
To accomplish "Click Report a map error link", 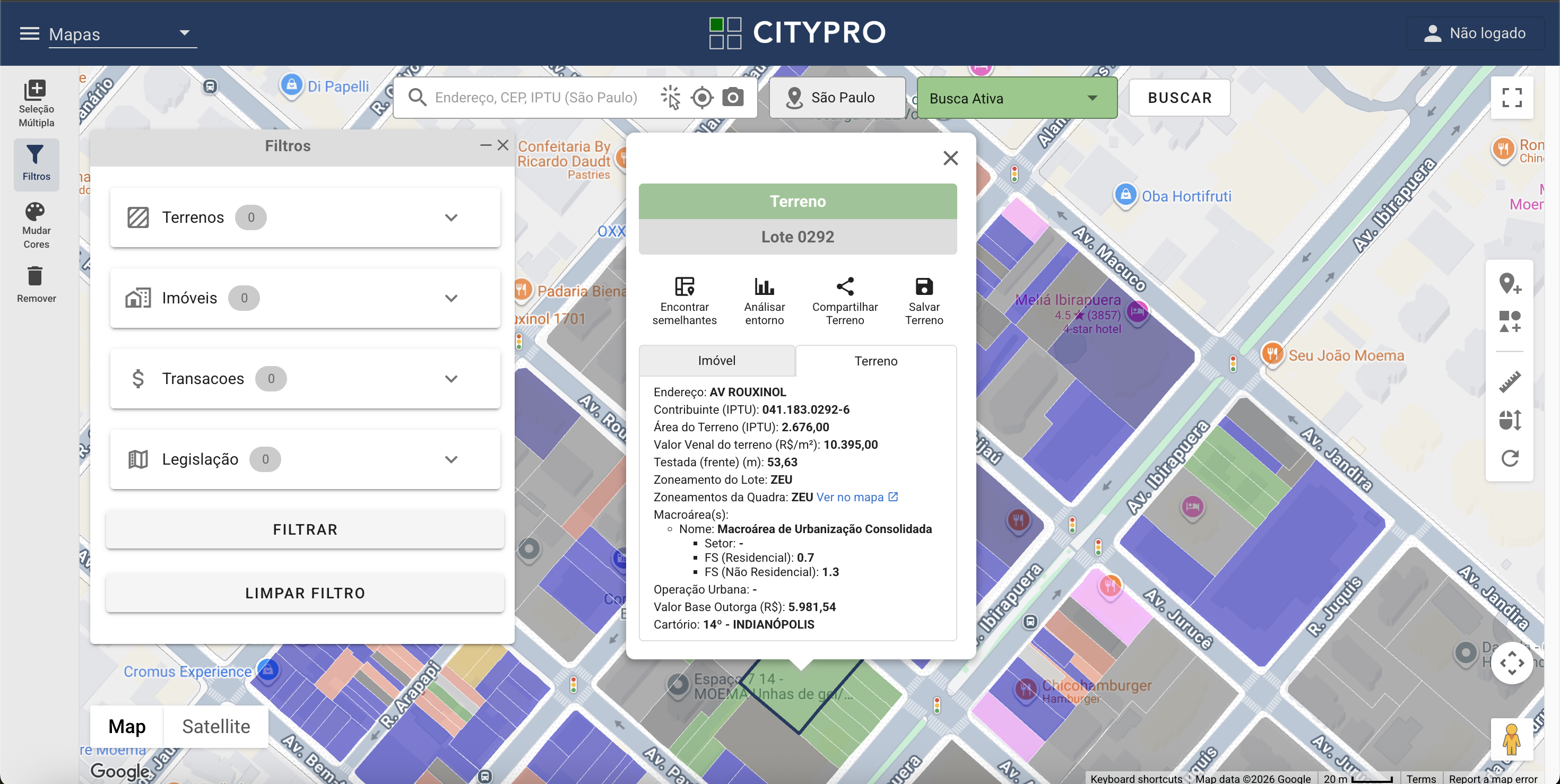I will (1493, 779).
